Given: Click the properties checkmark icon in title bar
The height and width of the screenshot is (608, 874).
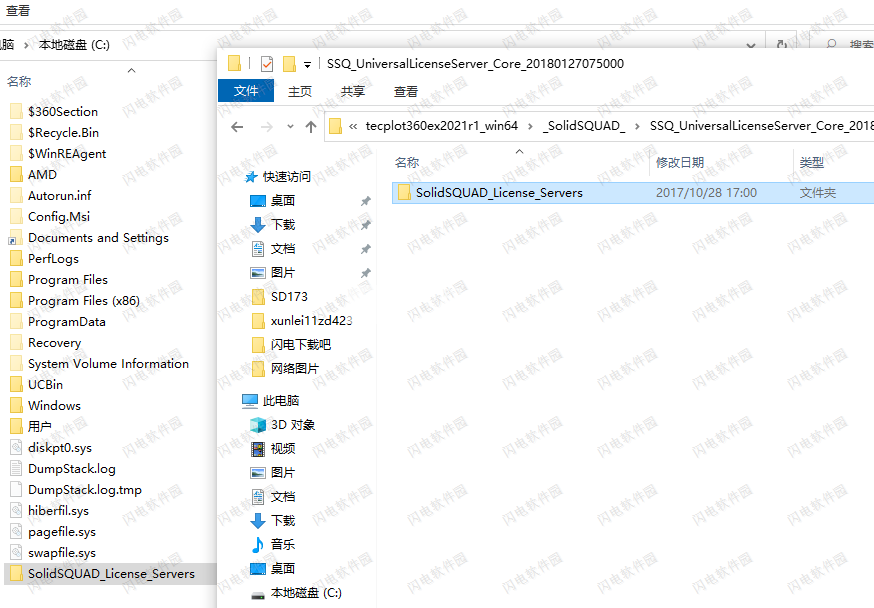Looking at the screenshot, I should [267, 64].
